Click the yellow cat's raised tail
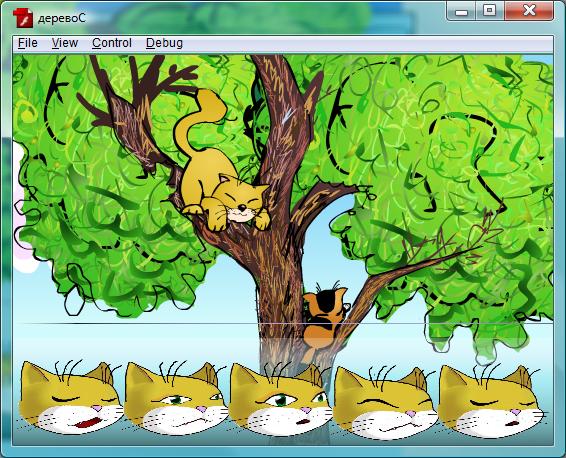 point(200,119)
